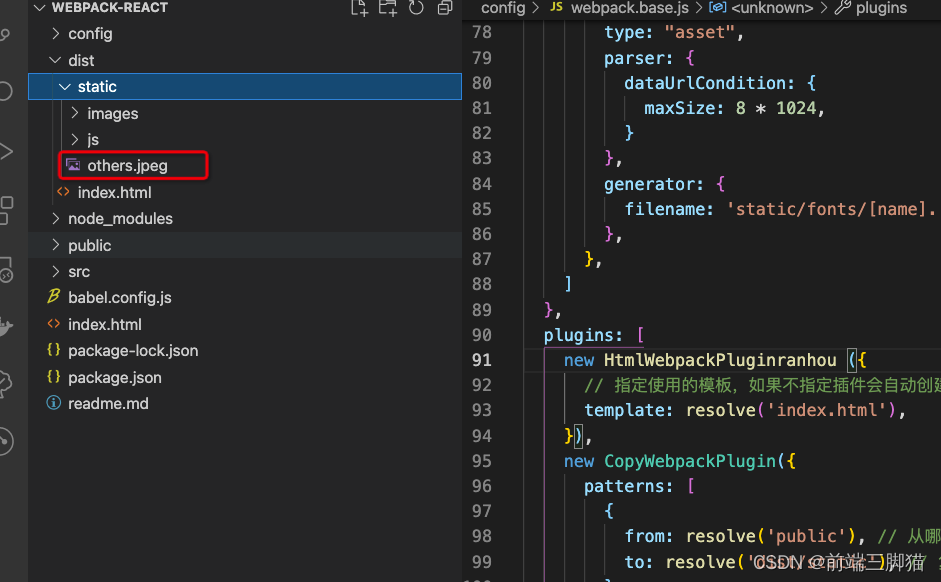Open root index.html file

point(104,325)
